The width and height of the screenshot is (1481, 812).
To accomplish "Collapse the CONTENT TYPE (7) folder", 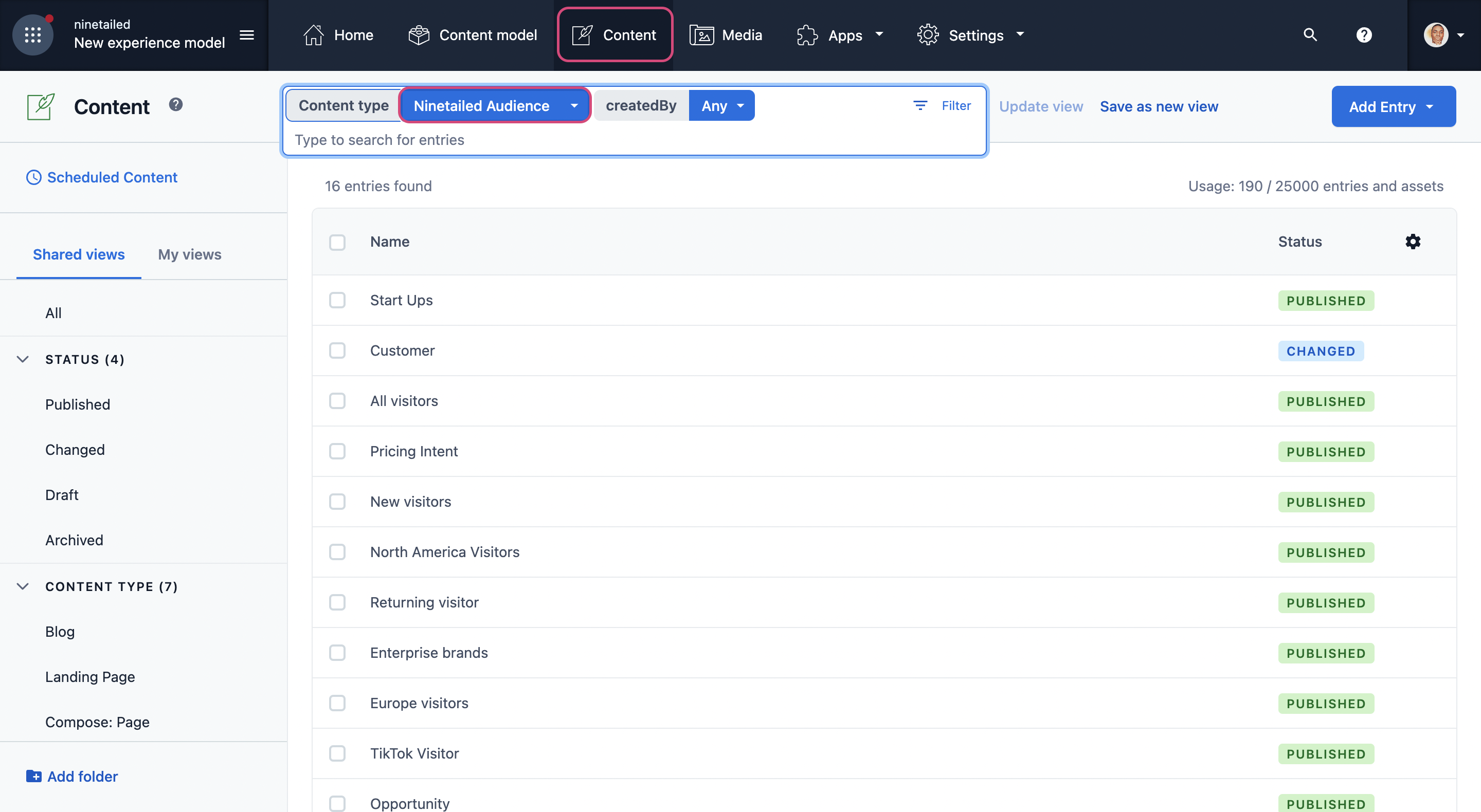I will 23,586.
